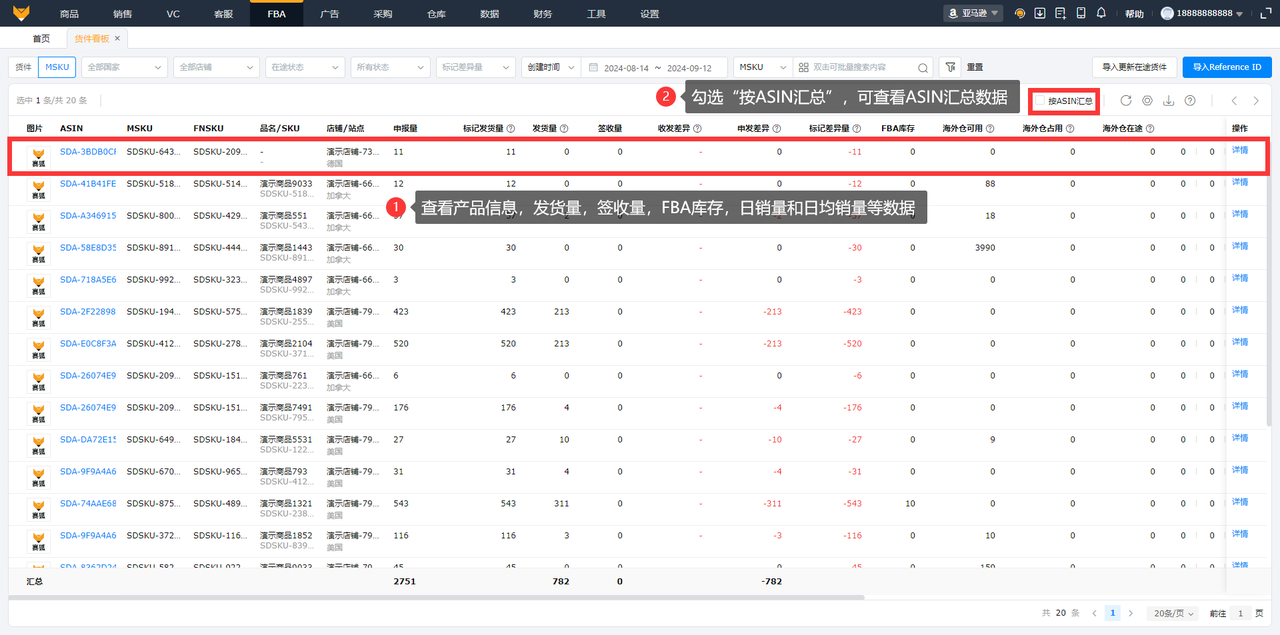This screenshot has height=635, width=1280.
Task: Click the left arrow icon above table
Action: (1234, 101)
